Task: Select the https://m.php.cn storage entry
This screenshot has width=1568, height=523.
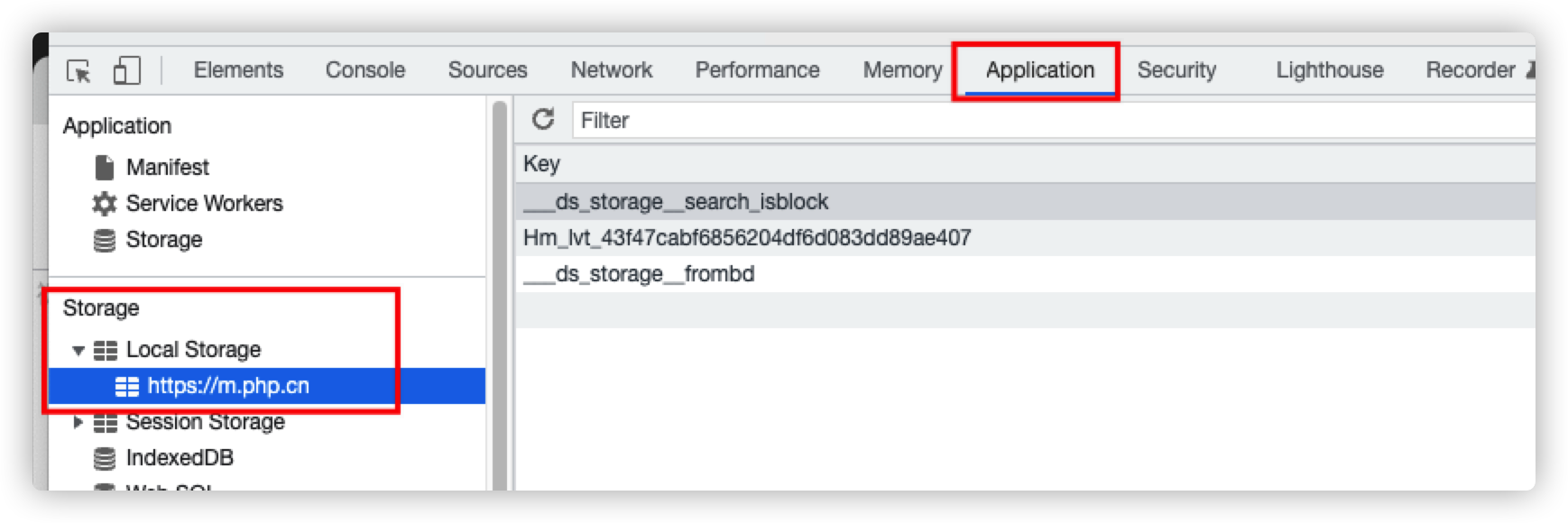Action: [228, 386]
